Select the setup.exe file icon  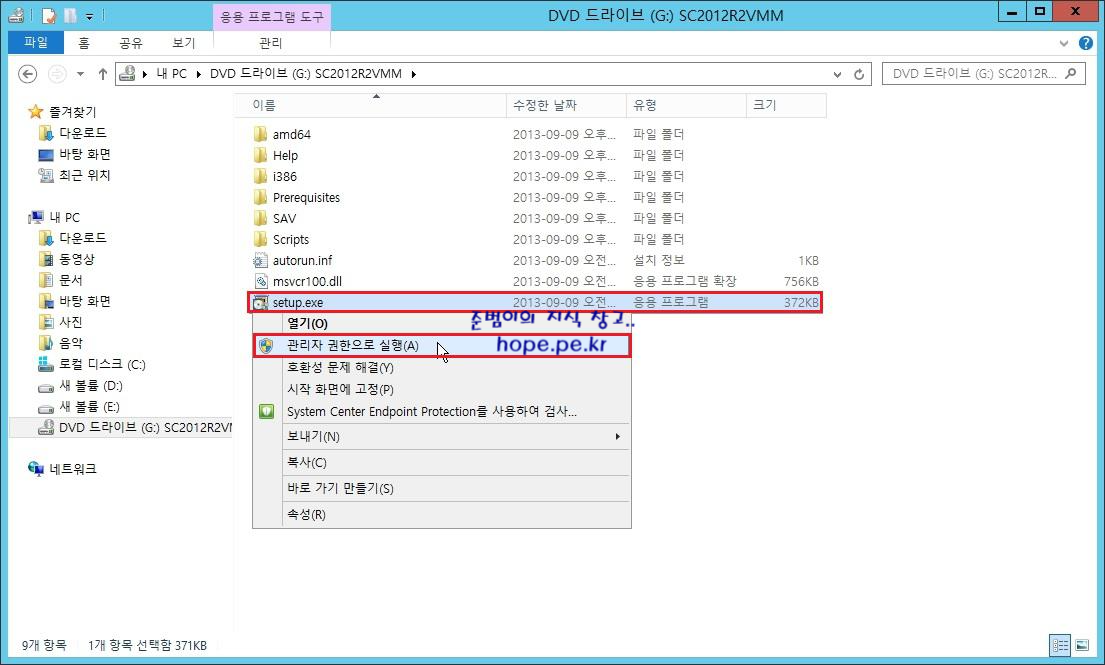click(x=260, y=303)
